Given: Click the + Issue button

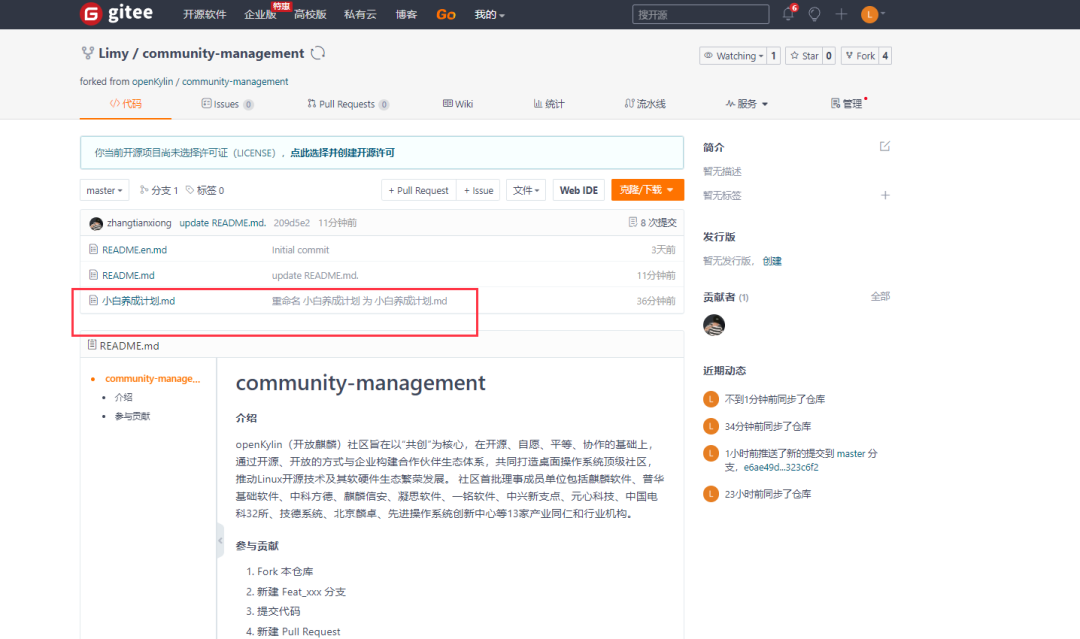Looking at the screenshot, I should (479, 190).
